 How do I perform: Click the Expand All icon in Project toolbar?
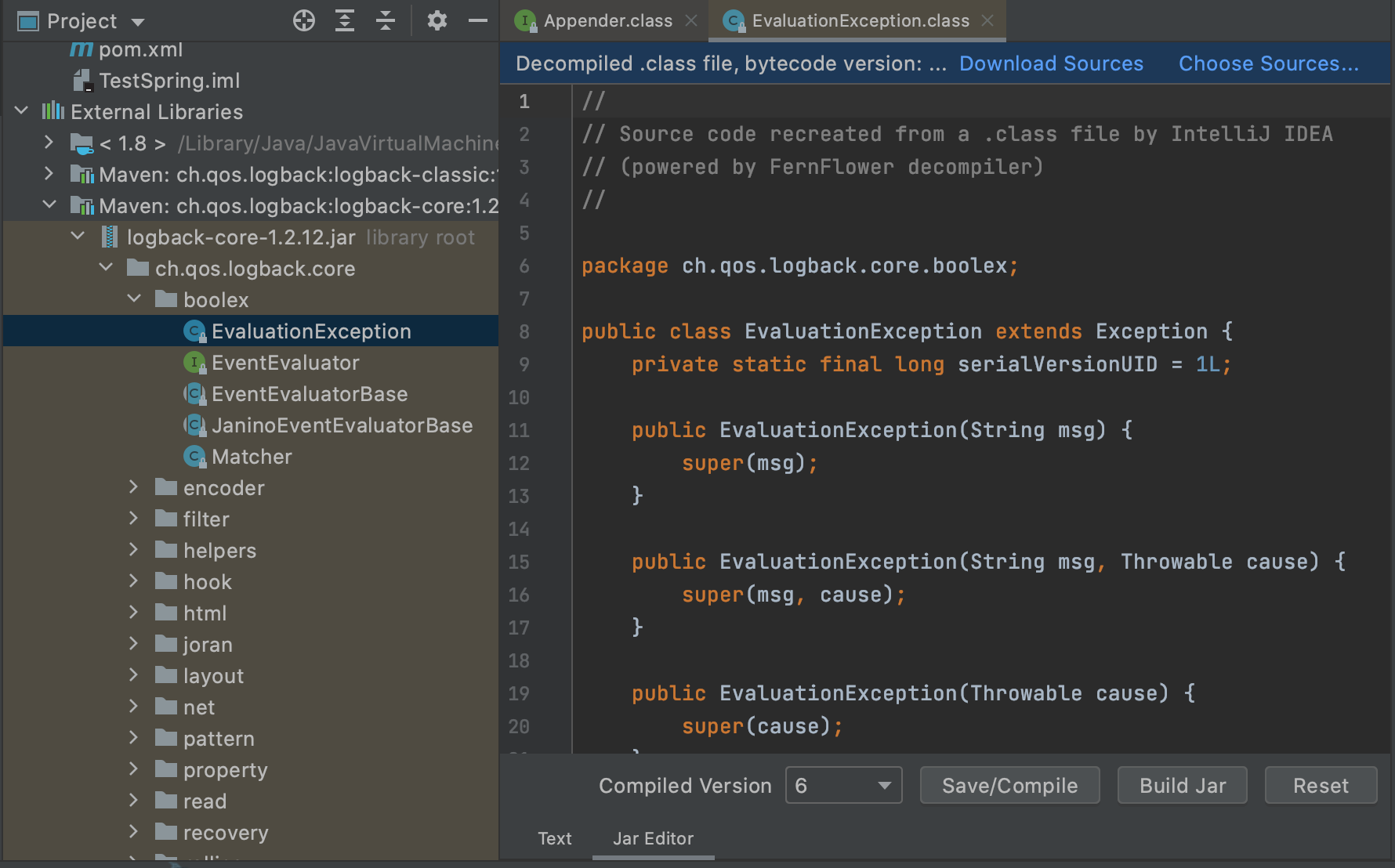[x=345, y=21]
